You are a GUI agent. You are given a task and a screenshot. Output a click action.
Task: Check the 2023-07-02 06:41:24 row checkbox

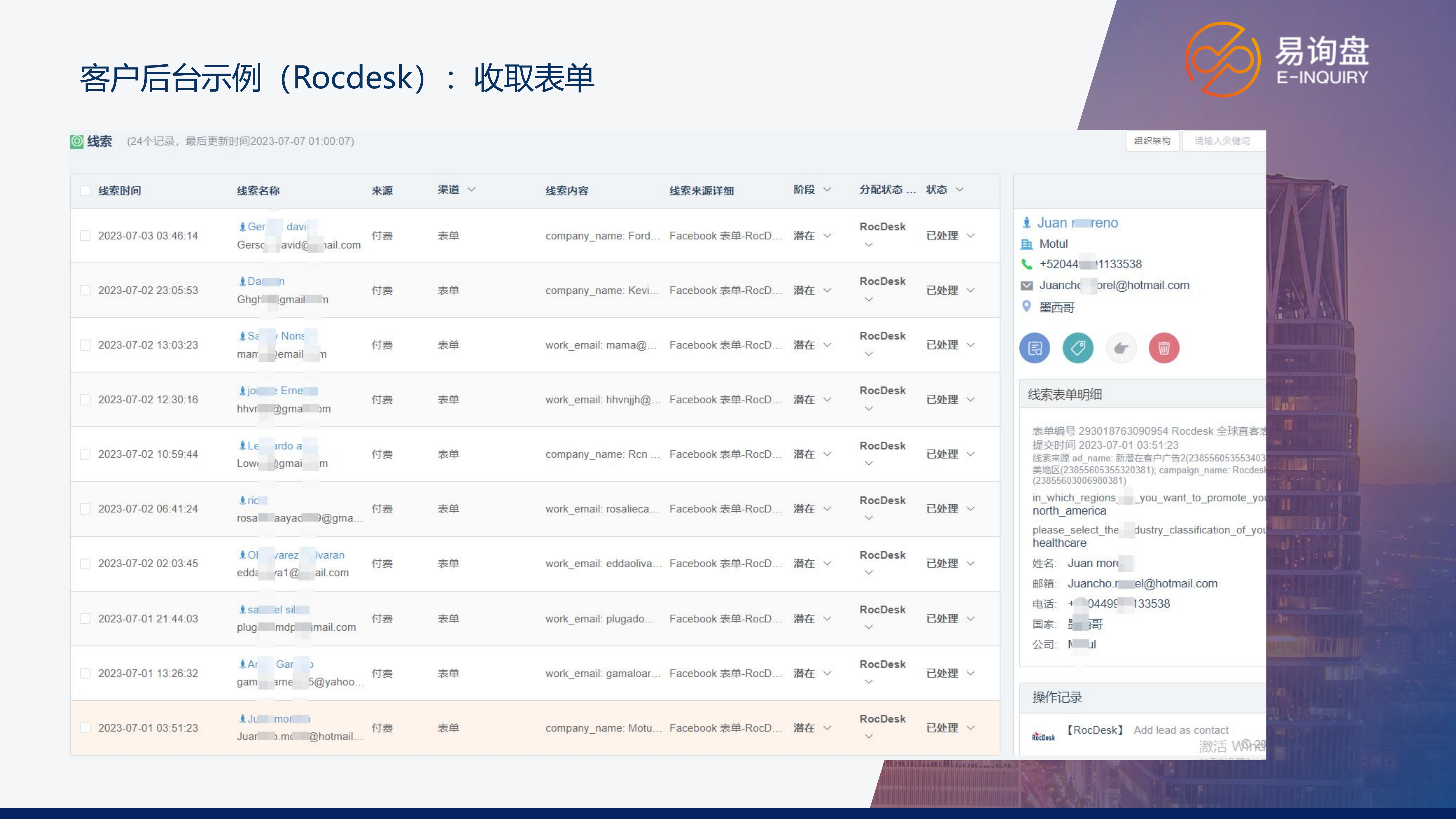[x=85, y=509]
